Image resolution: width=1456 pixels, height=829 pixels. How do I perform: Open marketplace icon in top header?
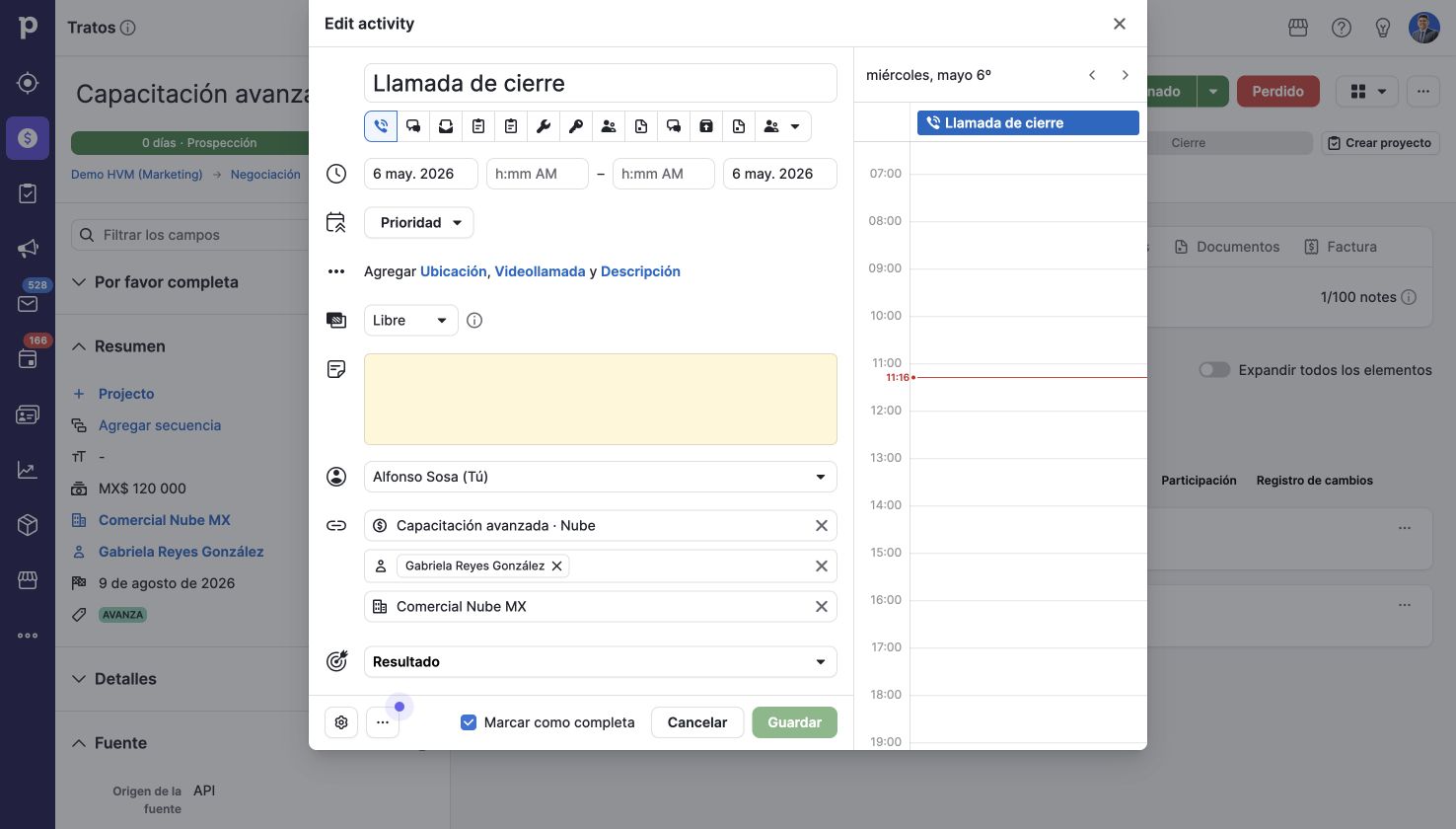(x=1298, y=28)
